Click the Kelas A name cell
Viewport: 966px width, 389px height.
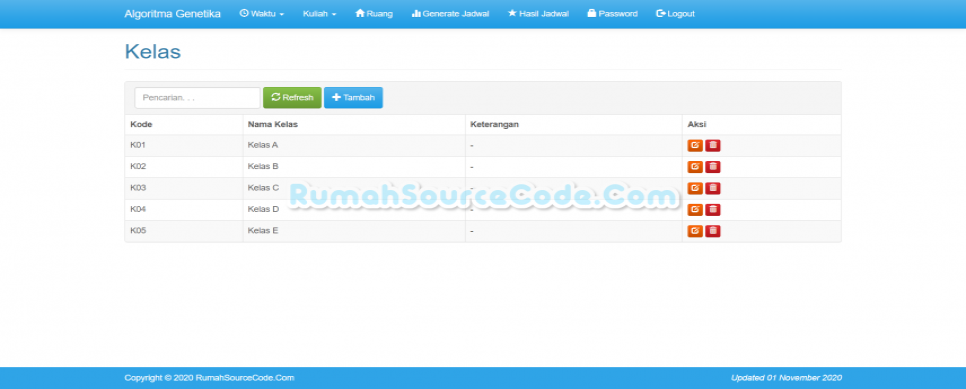tap(354, 145)
